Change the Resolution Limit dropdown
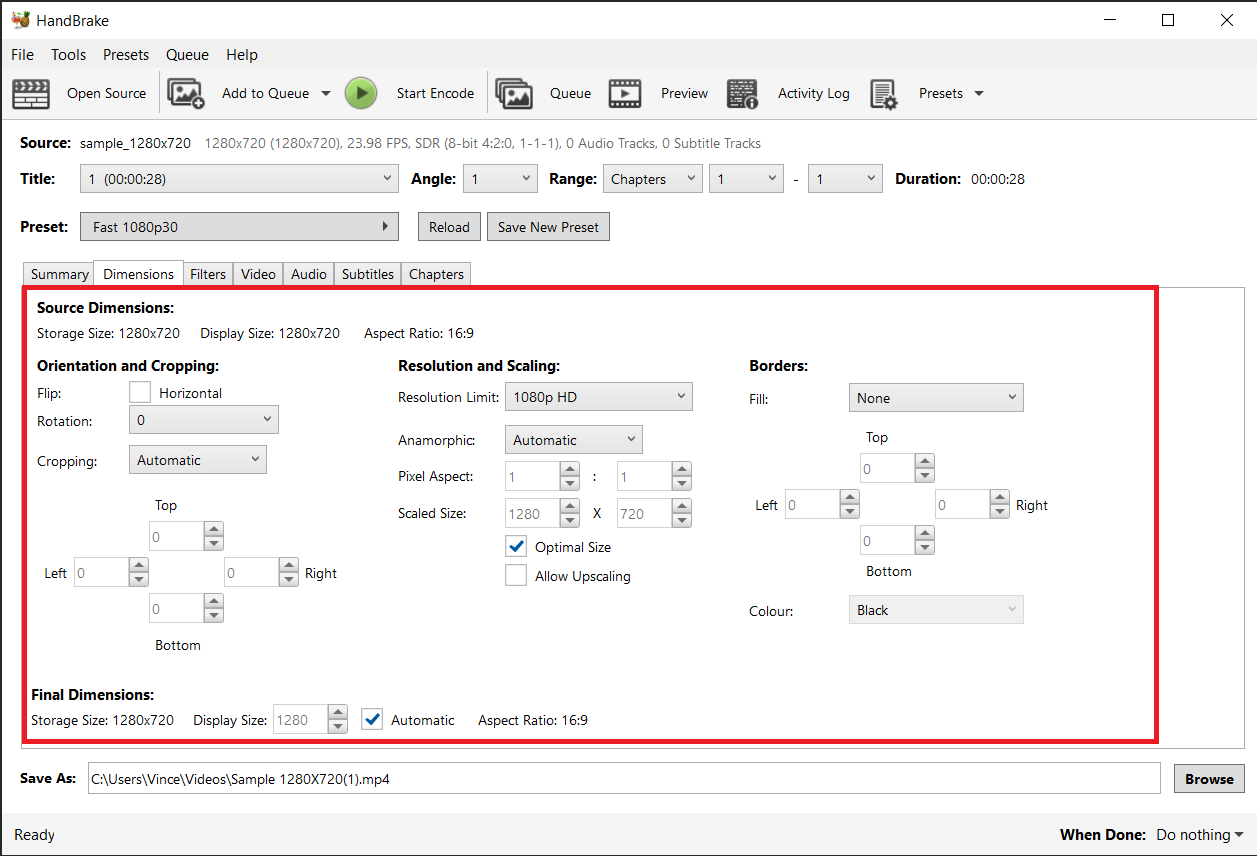The width and height of the screenshot is (1257, 856). point(598,396)
